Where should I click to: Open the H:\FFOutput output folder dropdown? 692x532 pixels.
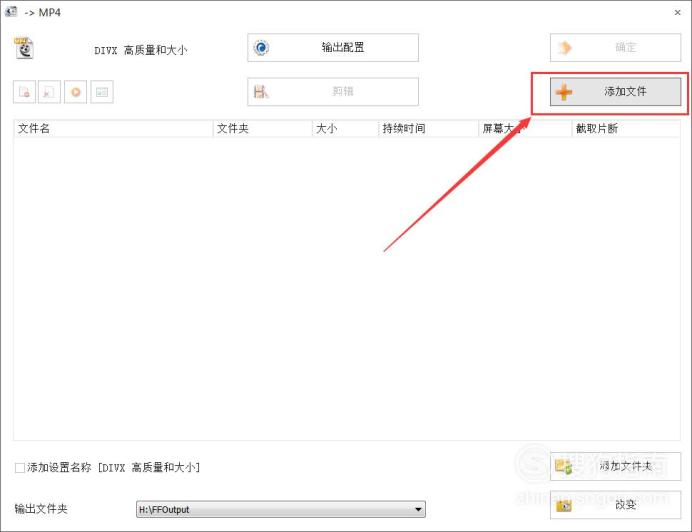281,509
